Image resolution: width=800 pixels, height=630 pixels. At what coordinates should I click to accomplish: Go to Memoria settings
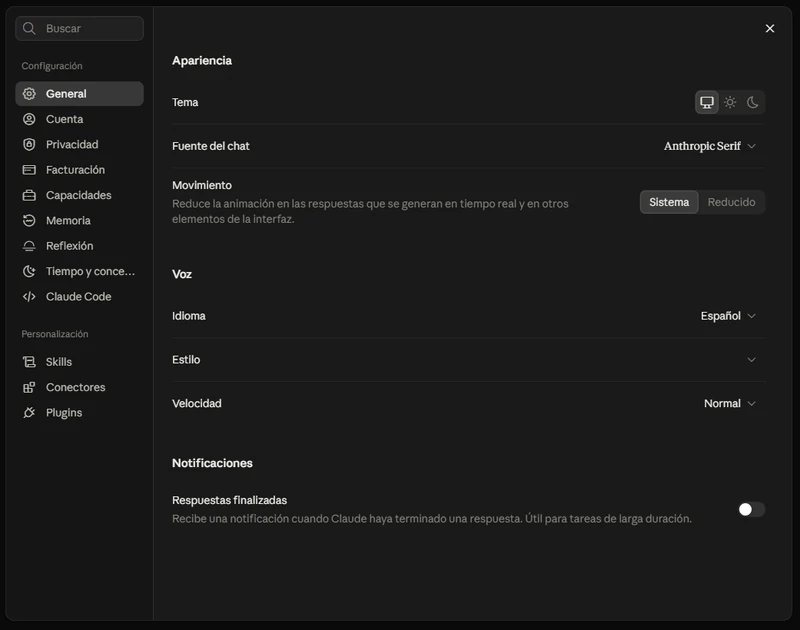point(80,220)
